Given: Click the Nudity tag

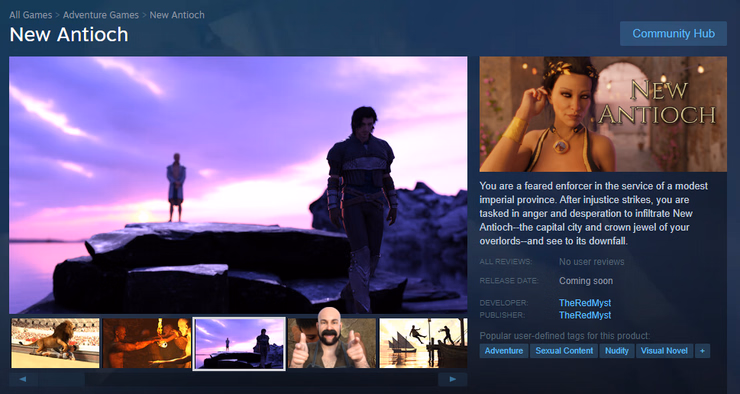Looking at the screenshot, I should click(617, 351).
